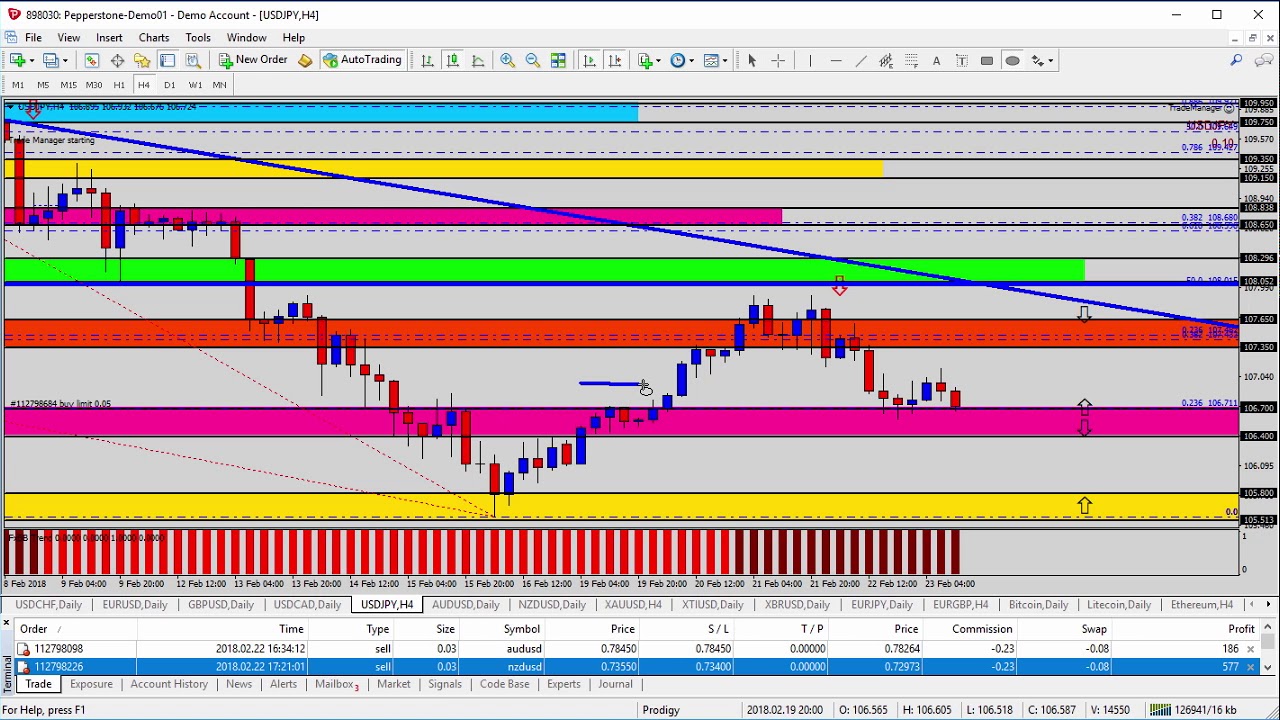
Task: Open the Market Watch window icon
Action: click(x=91, y=60)
